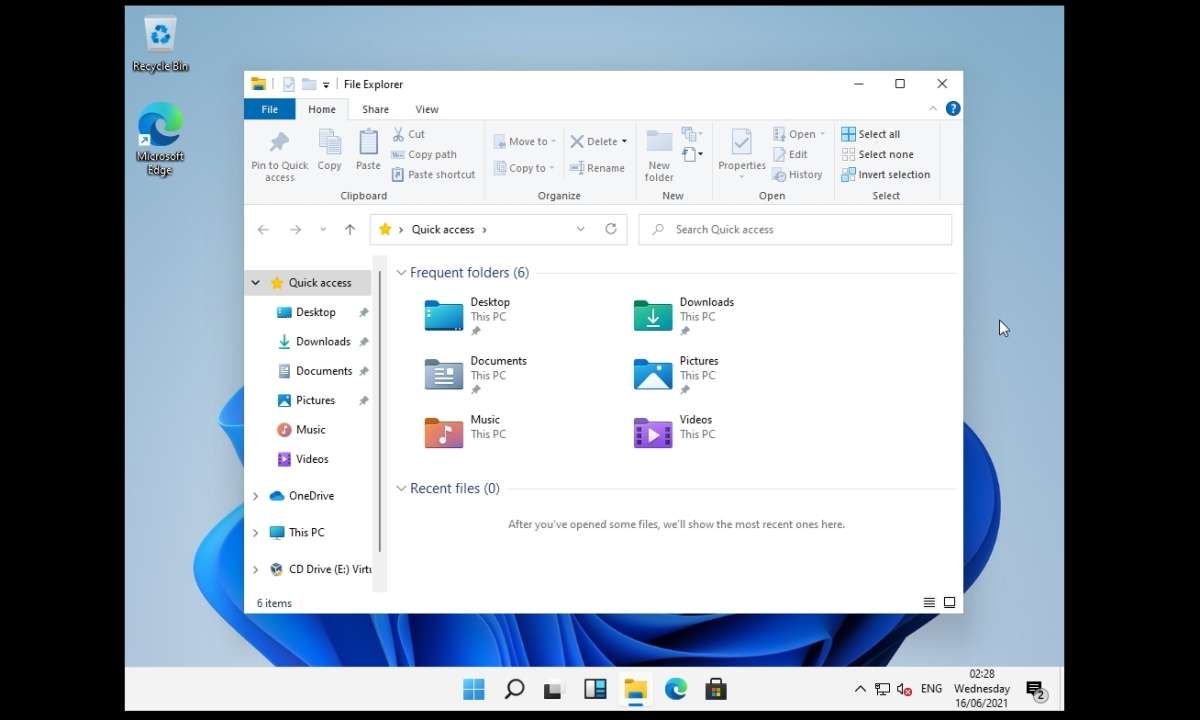
Task: Go up one level arrow
Action: click(350, 229)
